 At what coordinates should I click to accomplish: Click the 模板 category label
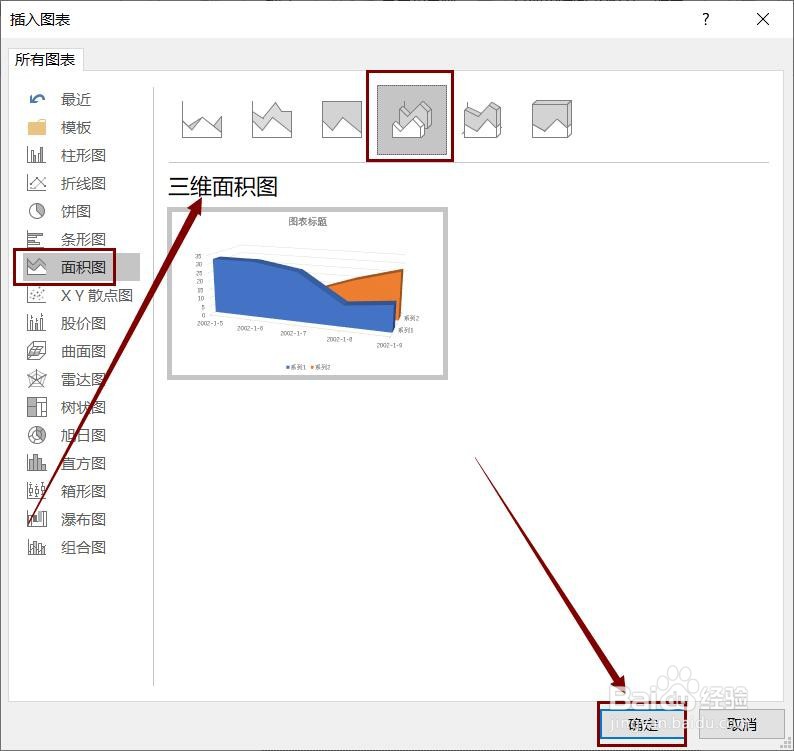(x=76, y=127)
